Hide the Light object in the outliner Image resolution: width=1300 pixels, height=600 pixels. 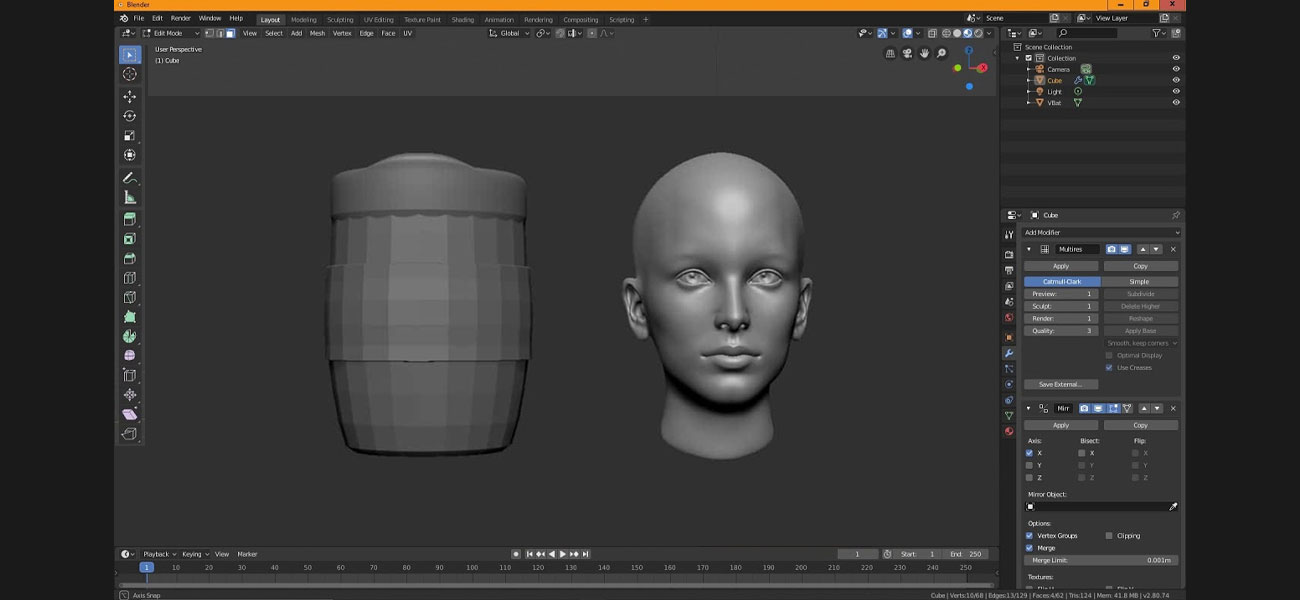tap(1176, 91)
